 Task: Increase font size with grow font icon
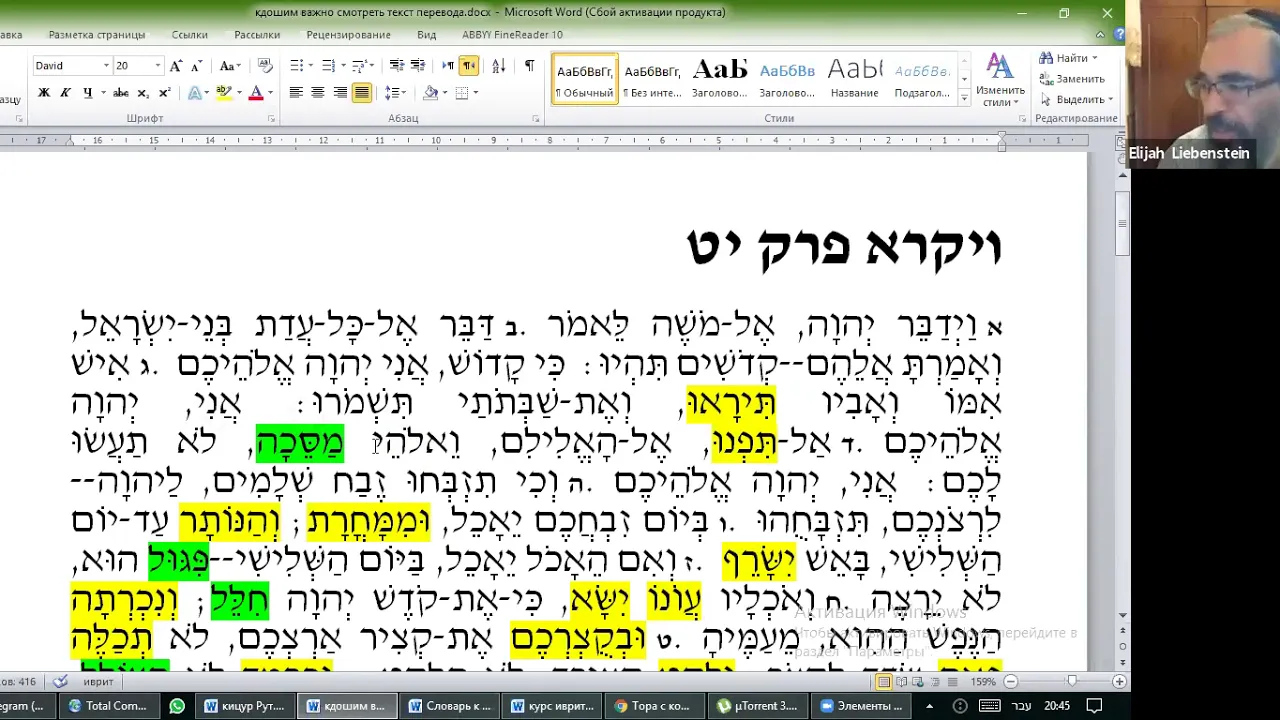[176, 66]
